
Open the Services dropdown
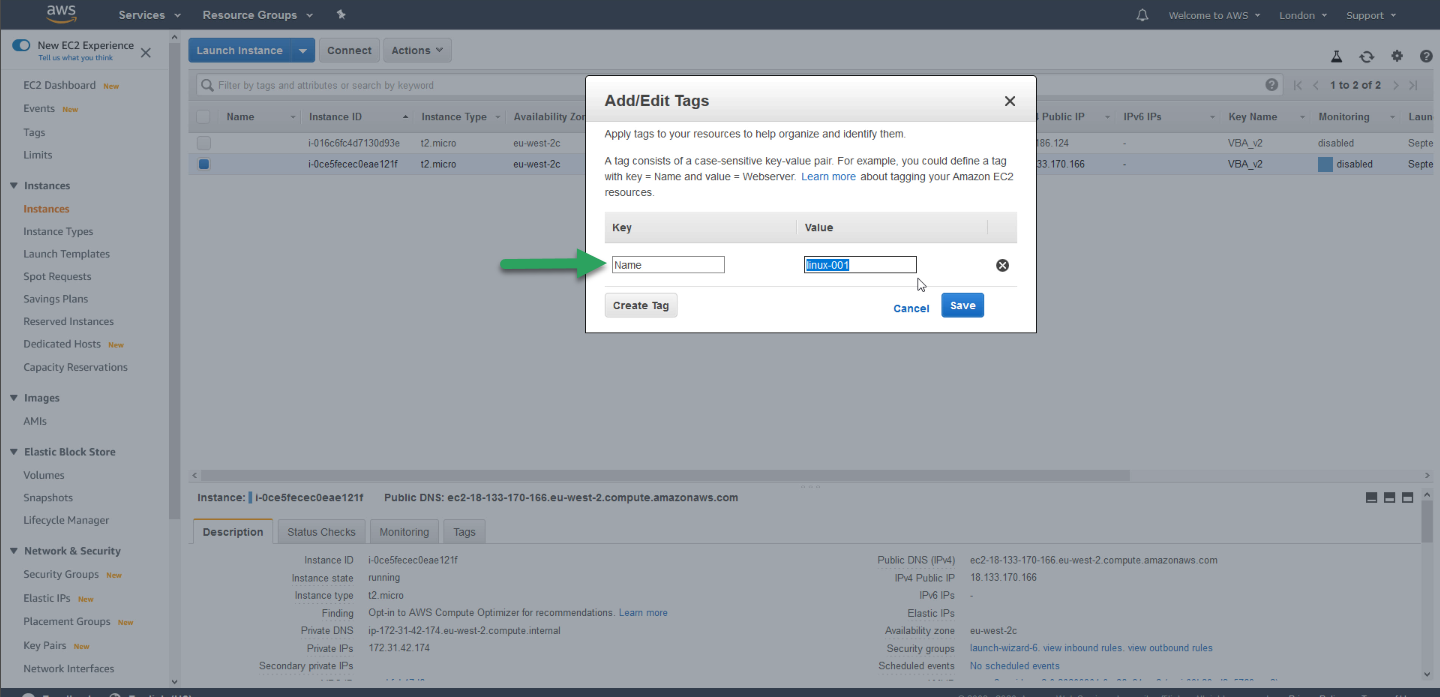(150, 15)
